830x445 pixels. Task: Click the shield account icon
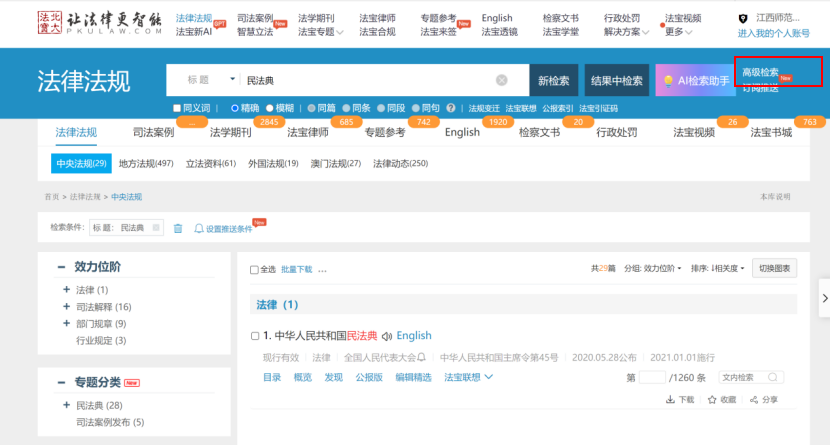pos(743,19)
